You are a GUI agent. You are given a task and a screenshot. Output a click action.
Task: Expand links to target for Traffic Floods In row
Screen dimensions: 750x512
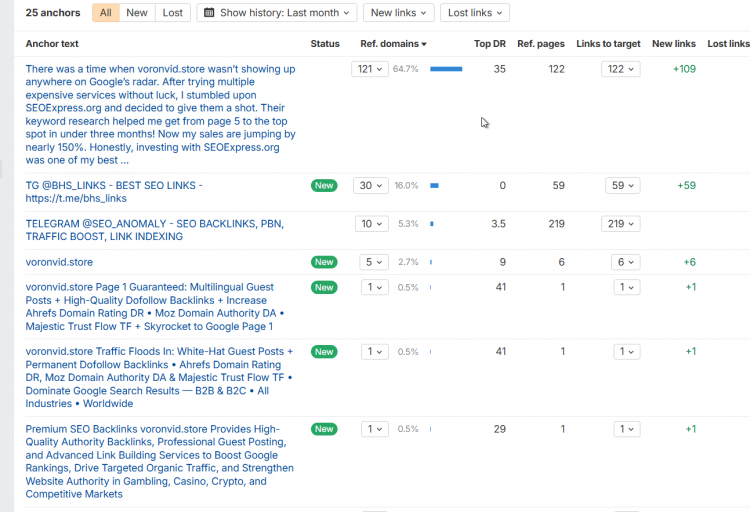point(627,352)
